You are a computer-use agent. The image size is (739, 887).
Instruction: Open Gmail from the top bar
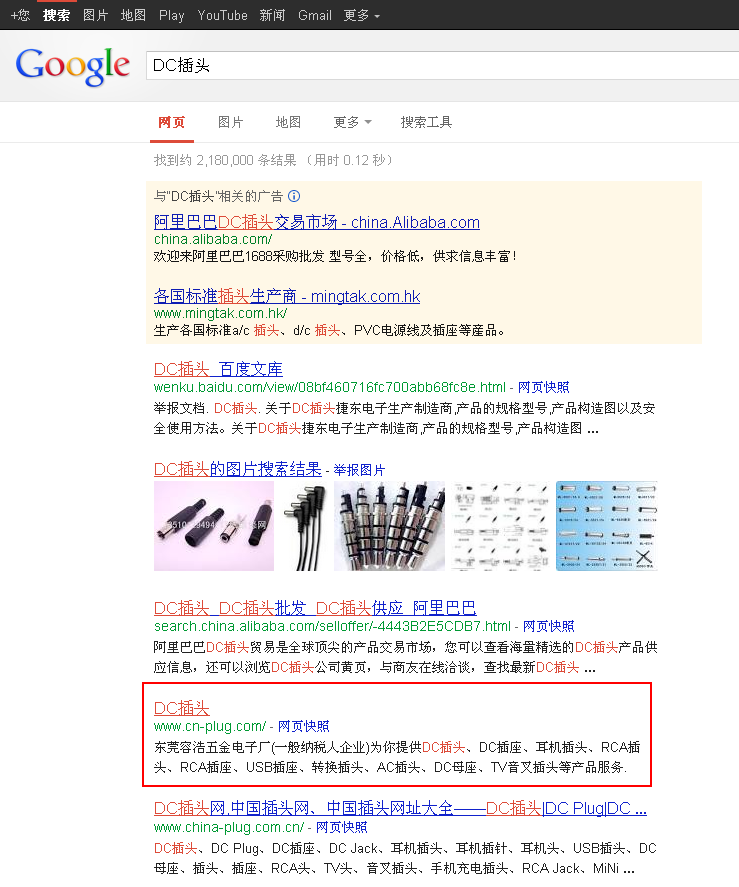pyautogui.click(x=314, y=15)
